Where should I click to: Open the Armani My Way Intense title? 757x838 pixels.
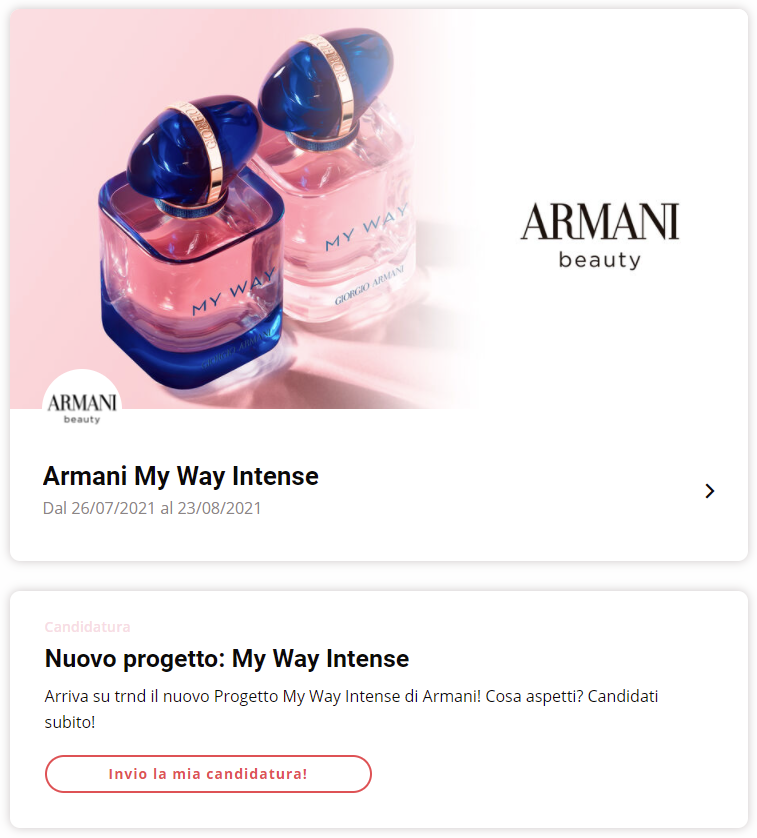coord(181,476)
